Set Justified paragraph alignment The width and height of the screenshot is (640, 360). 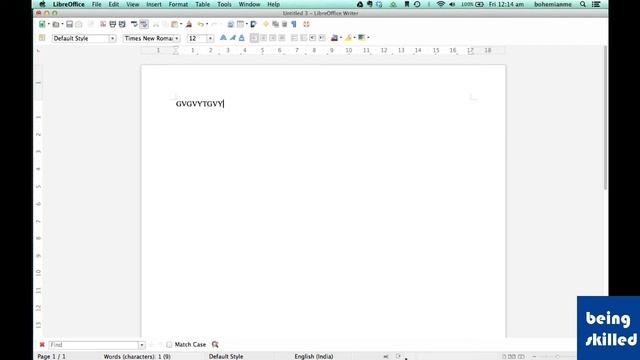click(282, 38)
